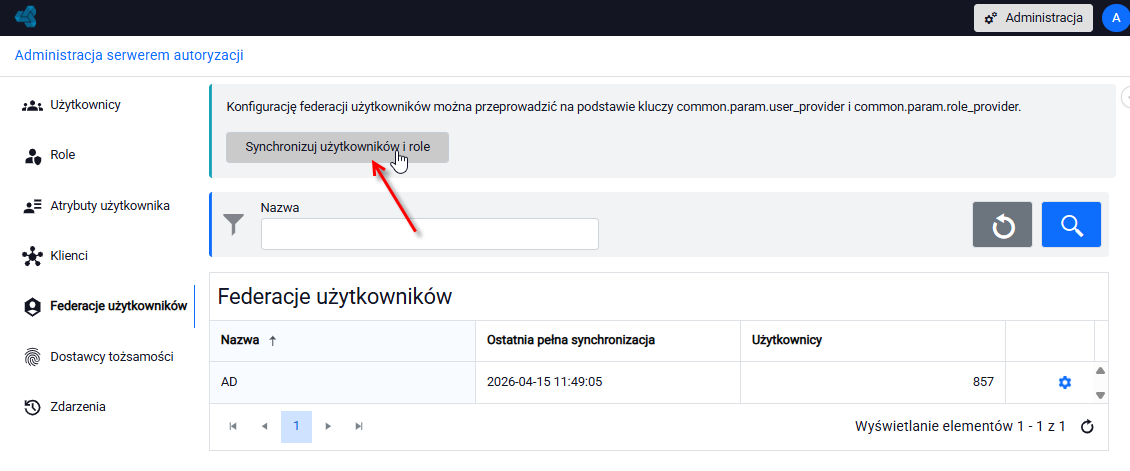Open the user avatar 'A' menu
Image resolution: width=1130 pixels, height=471 pixels.
coord(1115,18)
